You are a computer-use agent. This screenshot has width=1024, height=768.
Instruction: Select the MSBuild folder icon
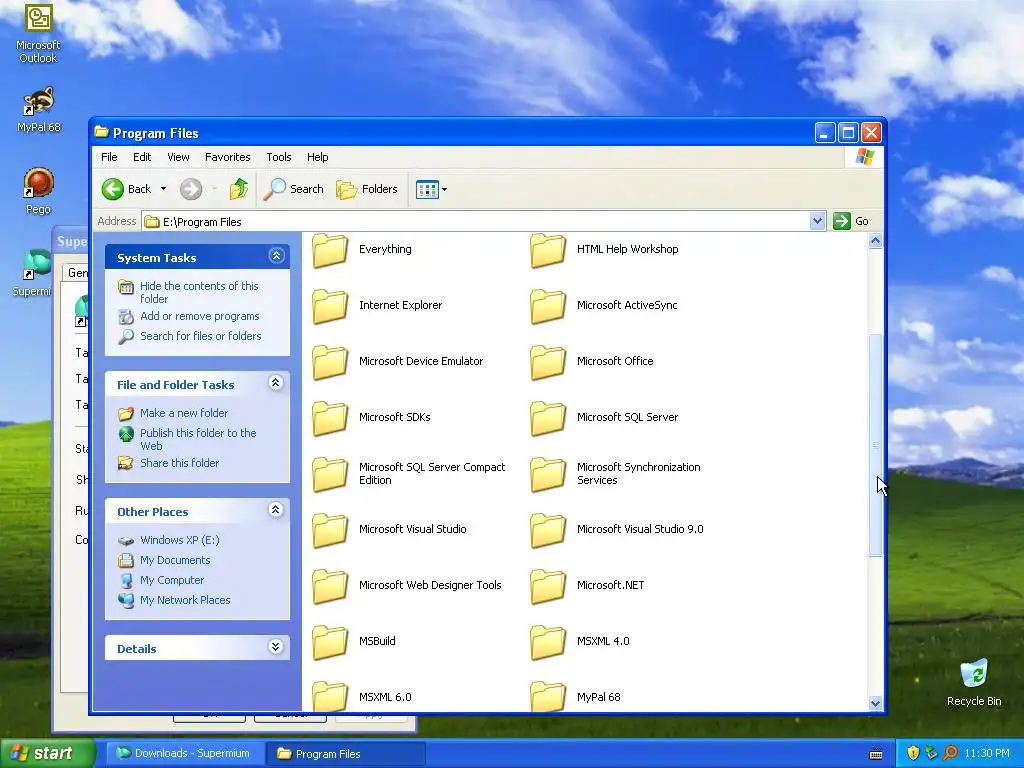click(x=330, y=643)
